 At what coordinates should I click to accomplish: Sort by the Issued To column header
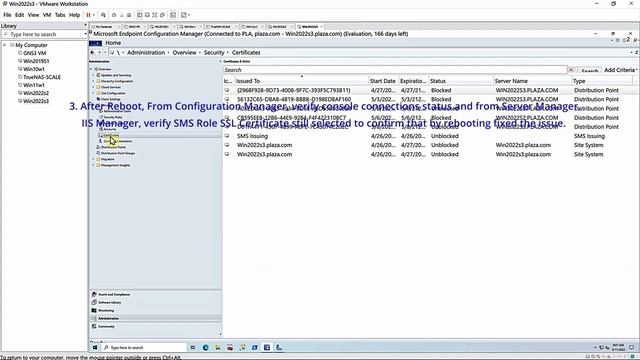[x=302, y=81]
